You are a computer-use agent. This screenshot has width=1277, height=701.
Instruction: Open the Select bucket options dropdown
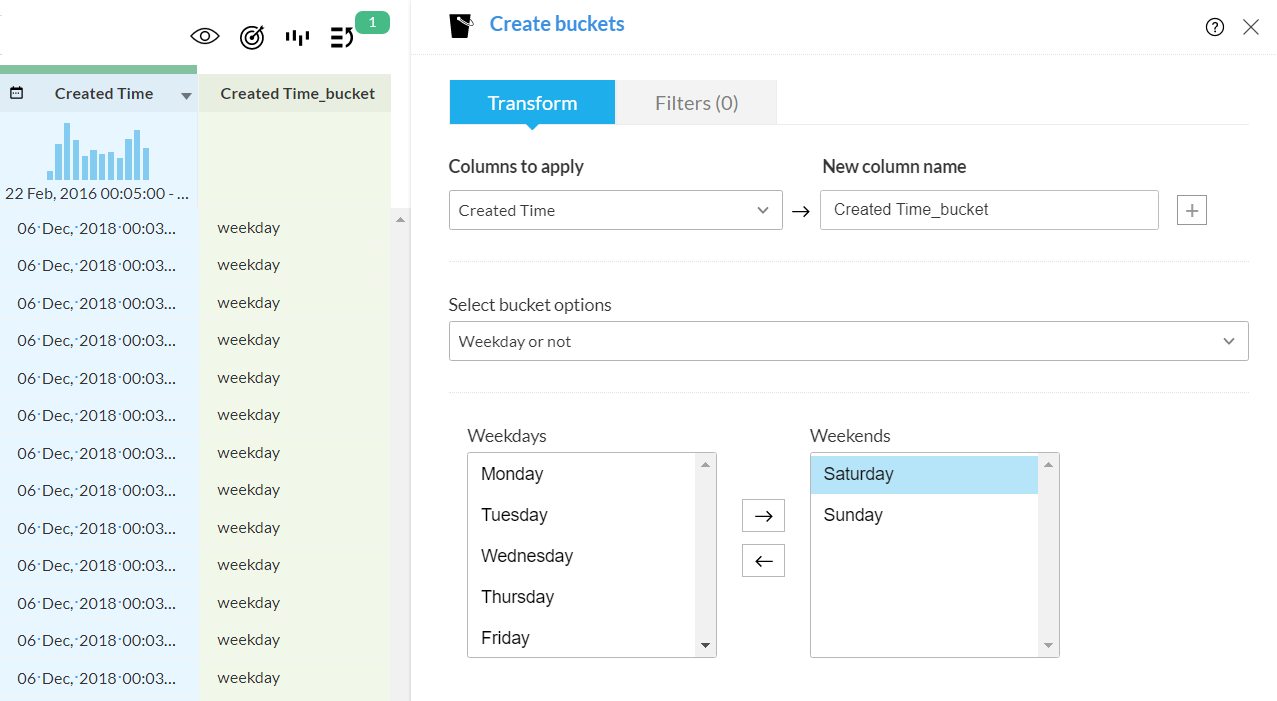pyautogui.click(x=848, y=341)
